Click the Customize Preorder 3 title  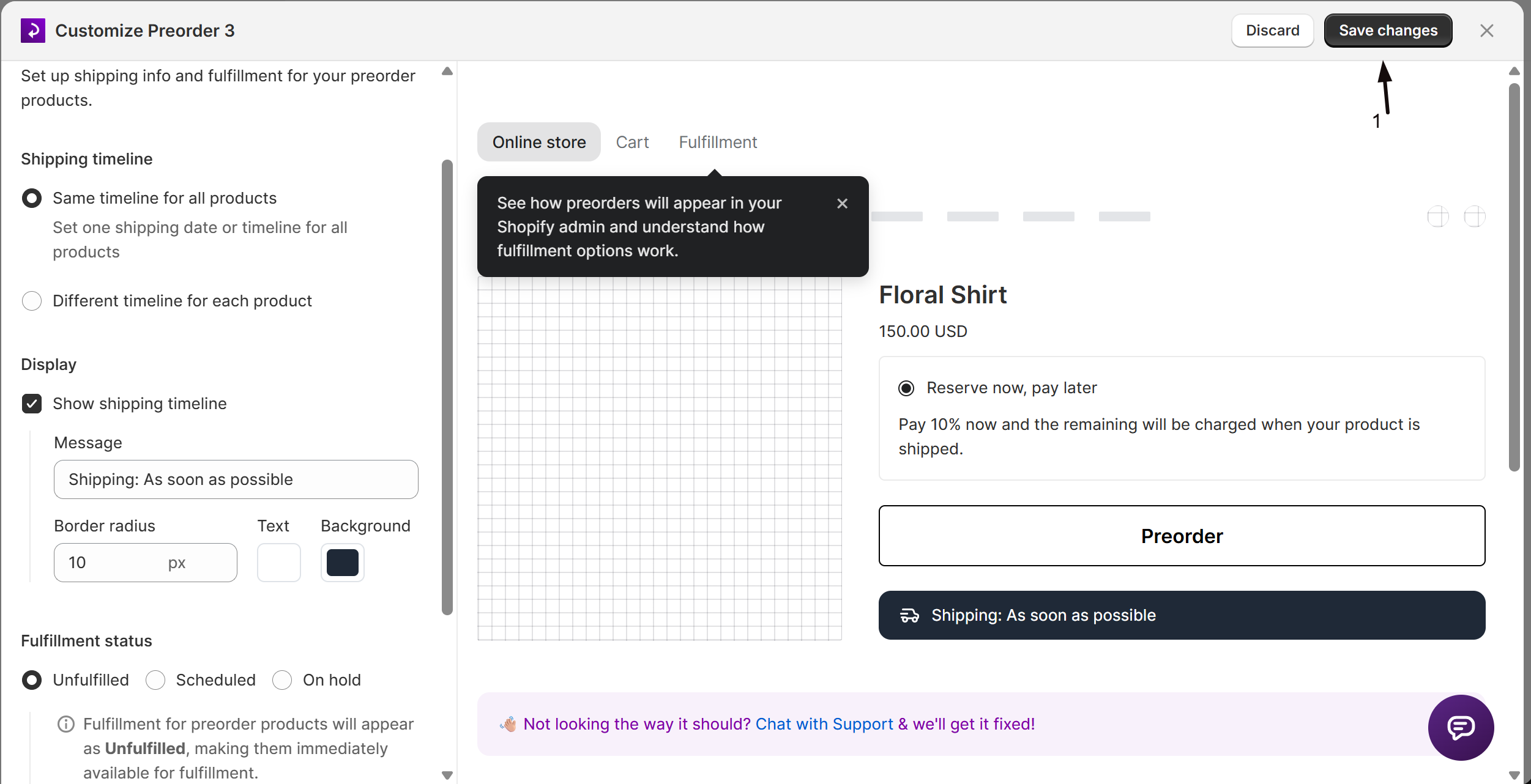point(145,31)
